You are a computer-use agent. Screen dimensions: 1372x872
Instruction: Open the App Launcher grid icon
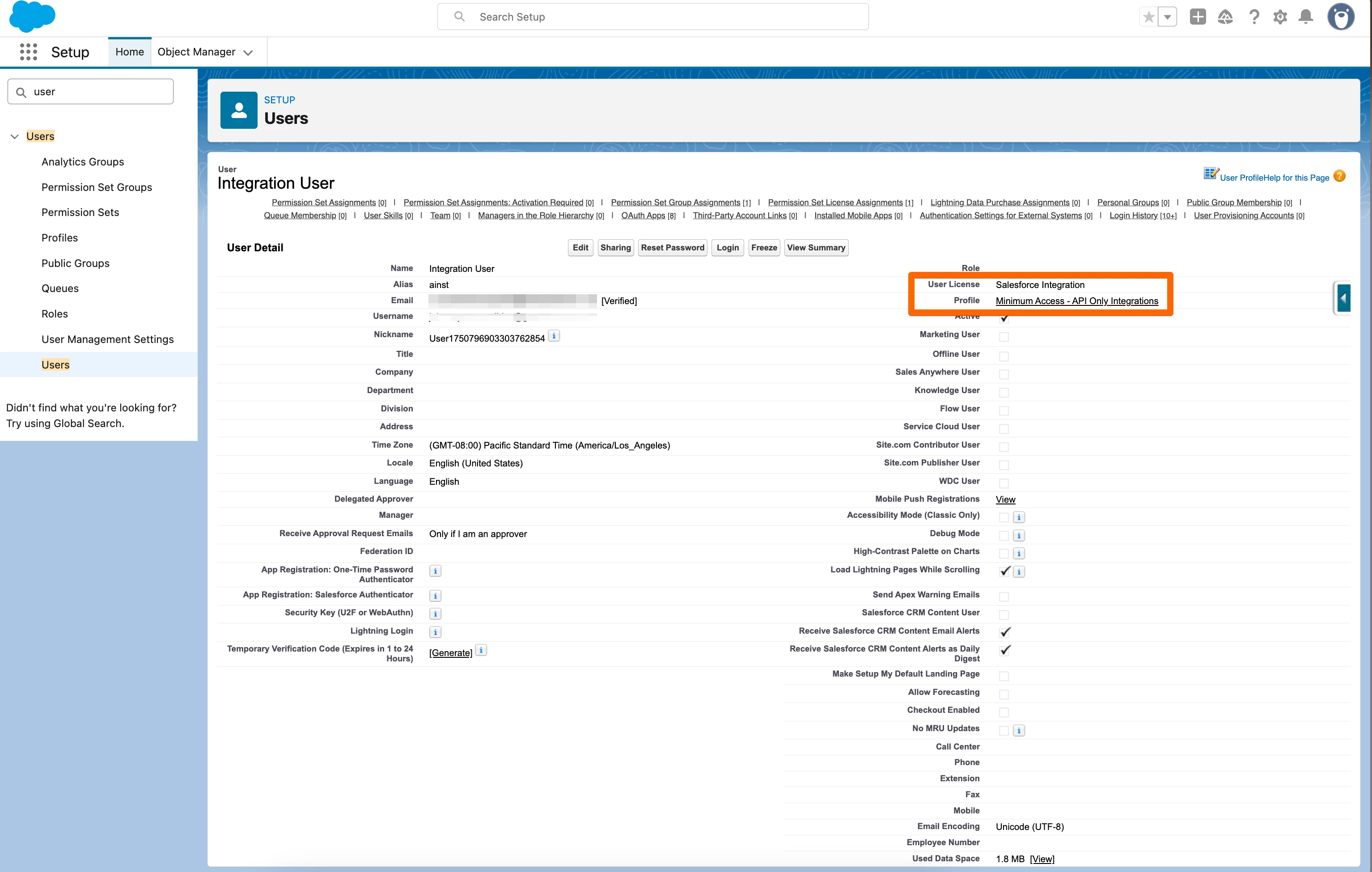pyautogui.click(x=28, y=52)
